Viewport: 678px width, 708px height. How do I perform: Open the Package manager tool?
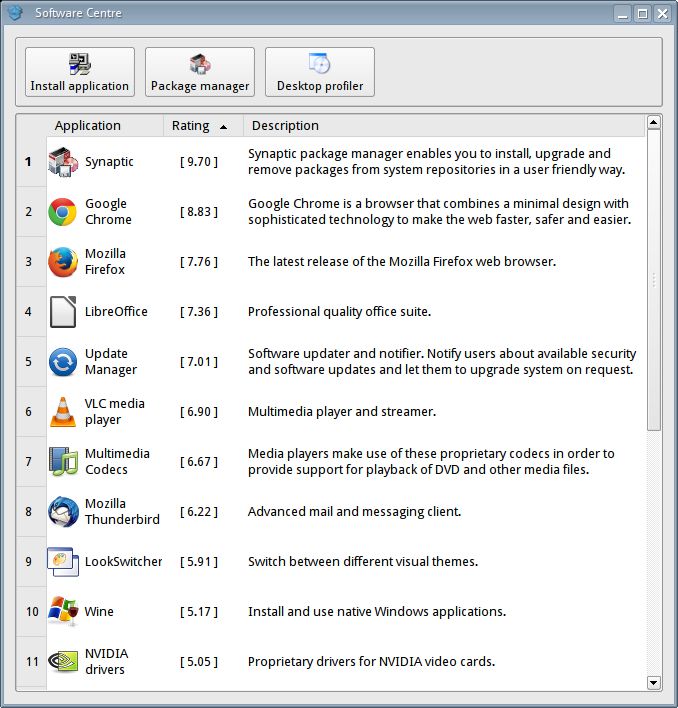(x=200, y=72)
